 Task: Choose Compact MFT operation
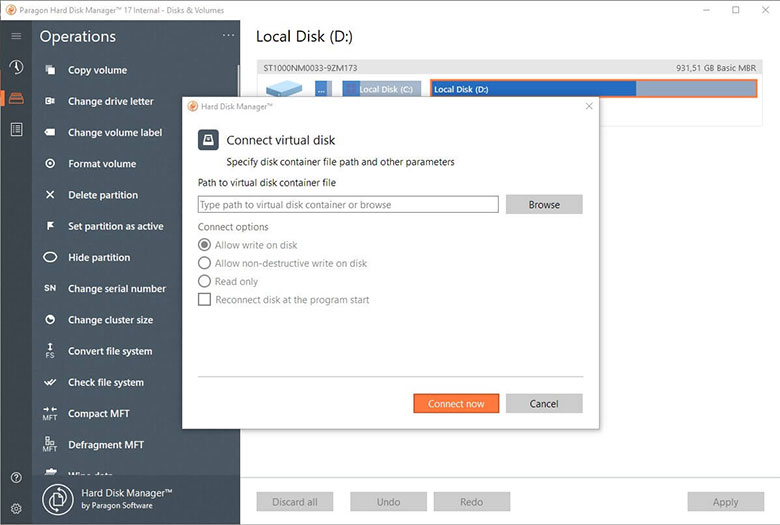(x=98, y=414)
